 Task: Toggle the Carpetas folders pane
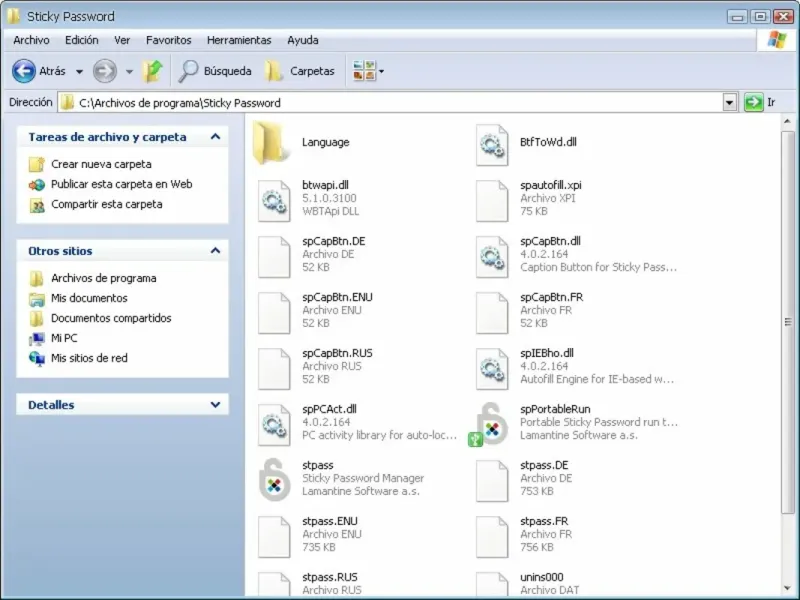click(300, 71)
